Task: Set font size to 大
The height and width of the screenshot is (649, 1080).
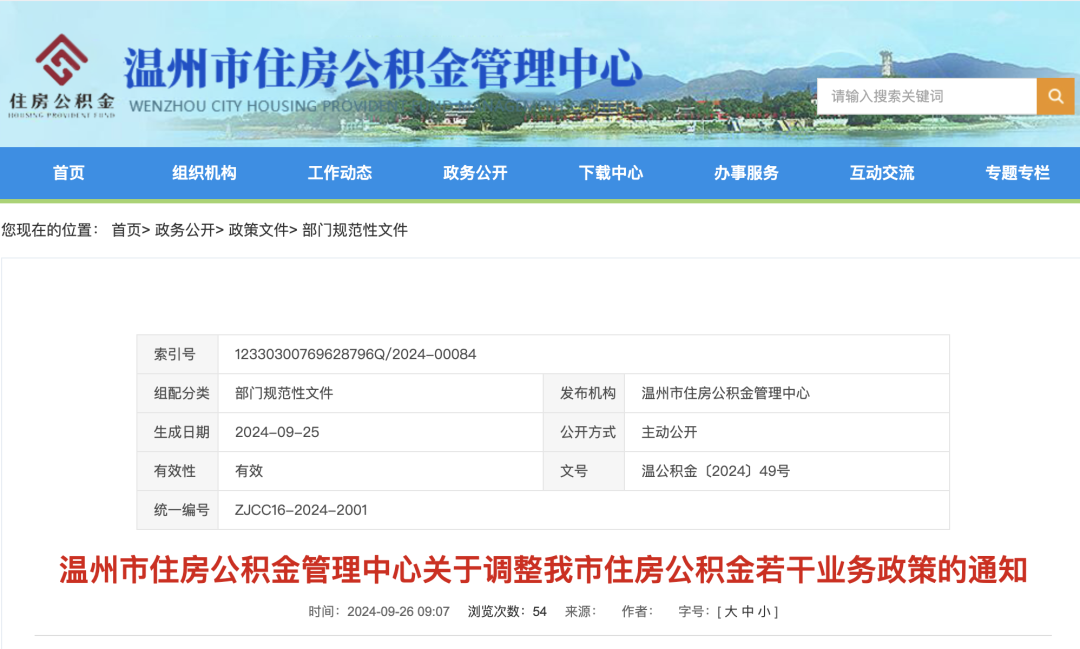Action: click(731, 612)
